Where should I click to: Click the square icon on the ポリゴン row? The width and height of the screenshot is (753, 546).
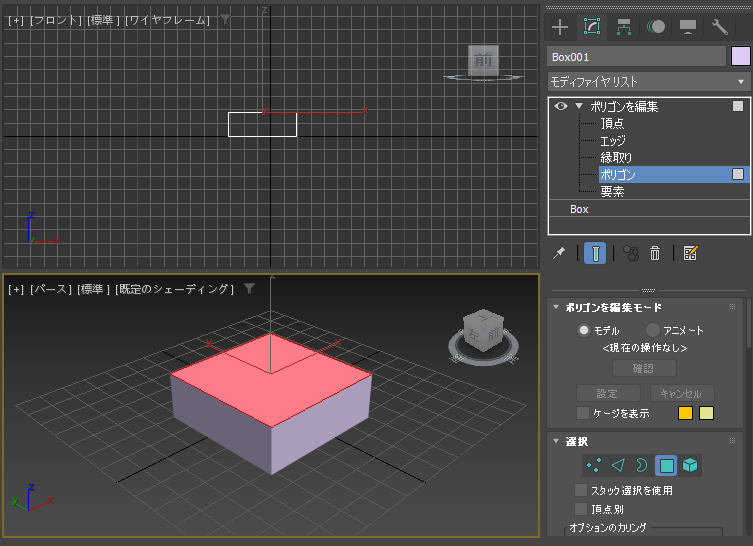[738, 174]
